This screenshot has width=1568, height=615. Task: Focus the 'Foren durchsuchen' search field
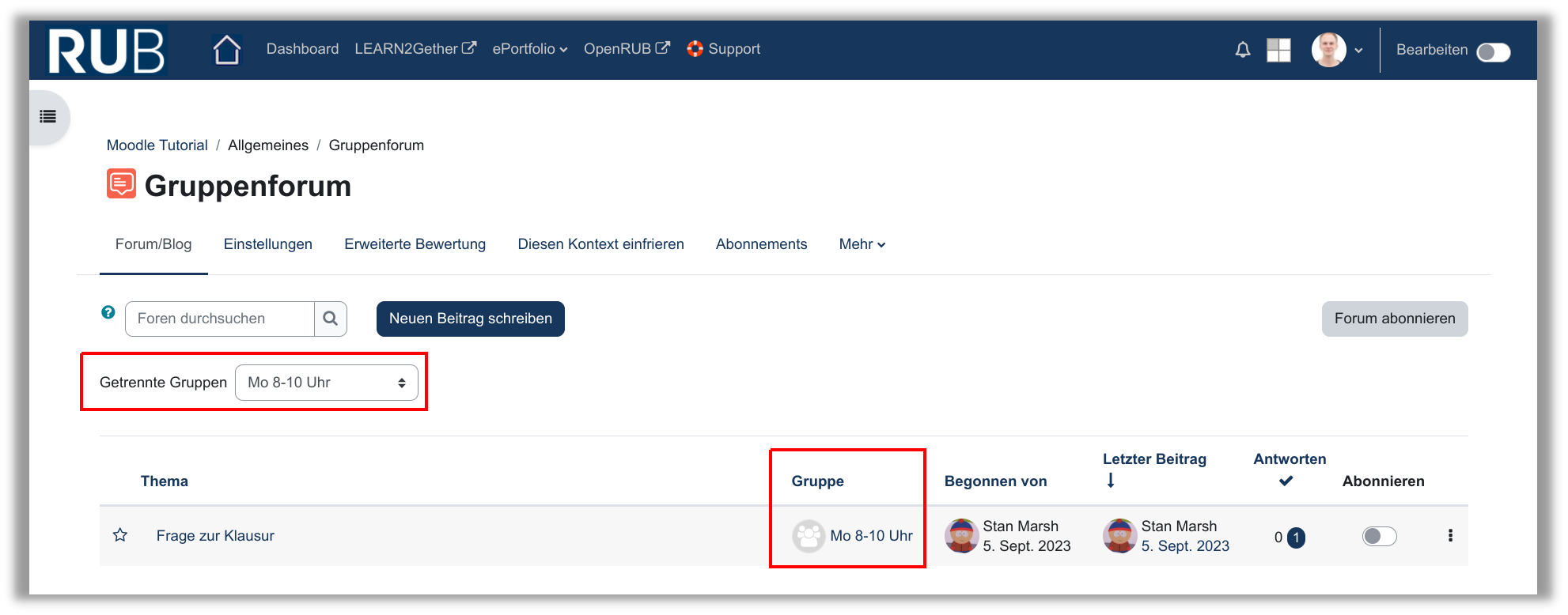click(220, 319)
